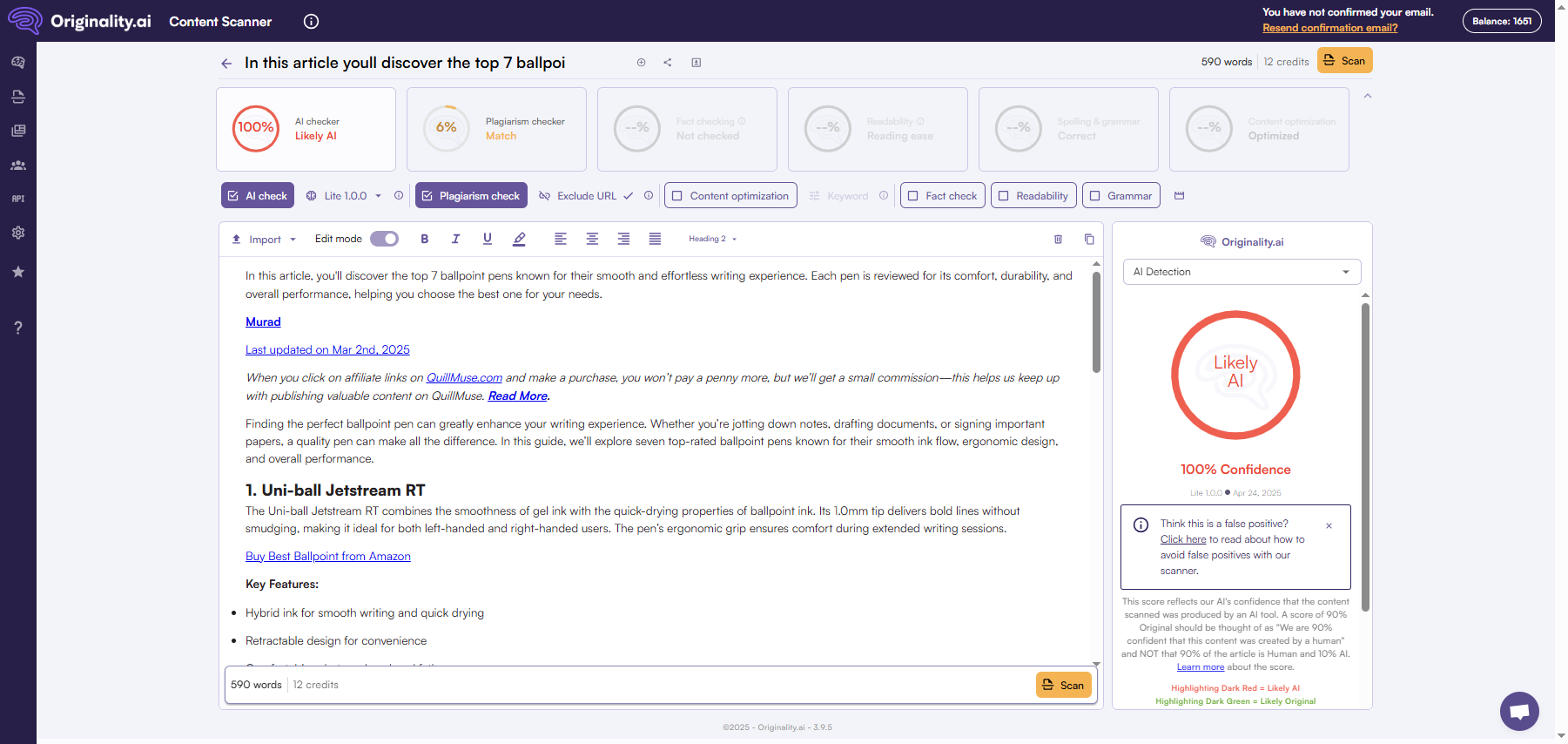
Task: Click the top Scan button
Action: (x=1345, y=61)
